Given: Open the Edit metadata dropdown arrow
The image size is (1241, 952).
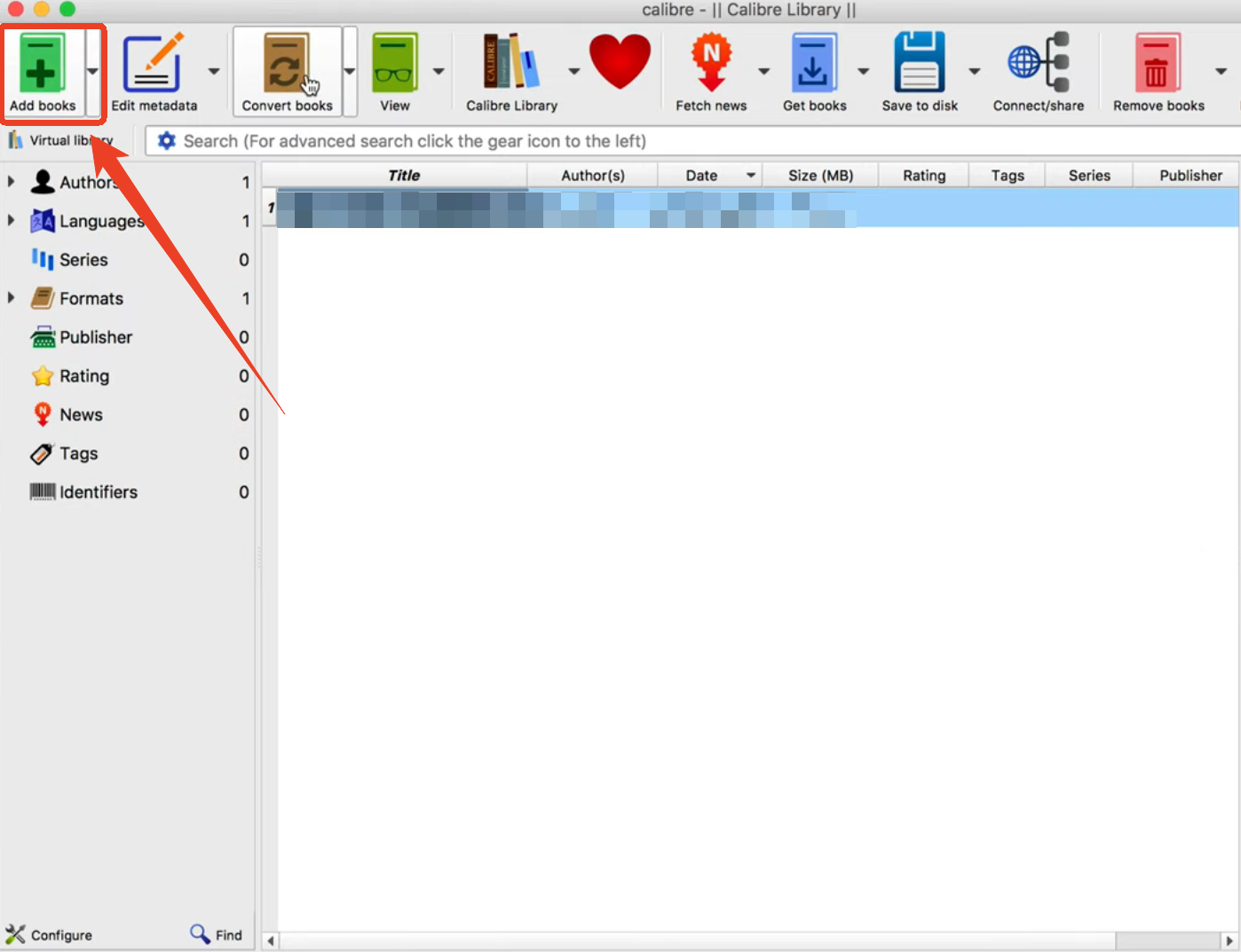Looking at the screenshot, I should [x=214, y=71].
